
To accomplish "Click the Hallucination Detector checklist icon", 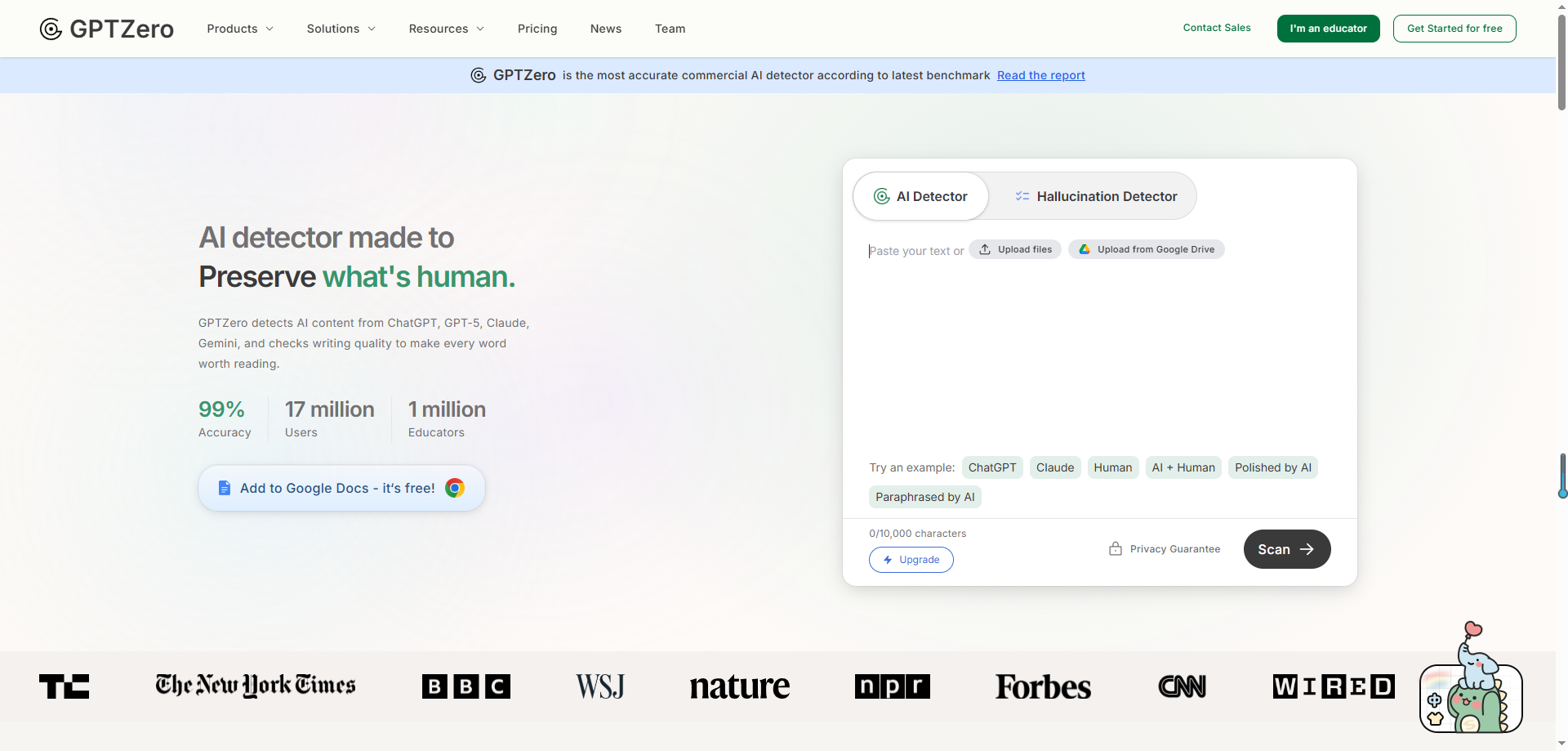I will tap(1022, 196).
